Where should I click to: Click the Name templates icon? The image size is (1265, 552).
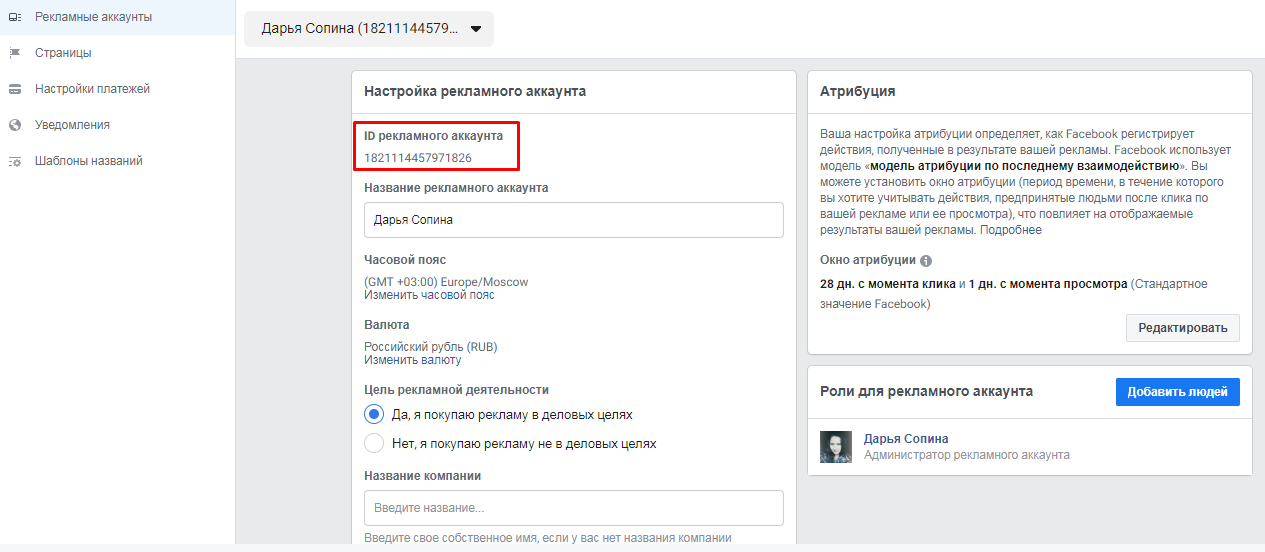tap(15, 161)
